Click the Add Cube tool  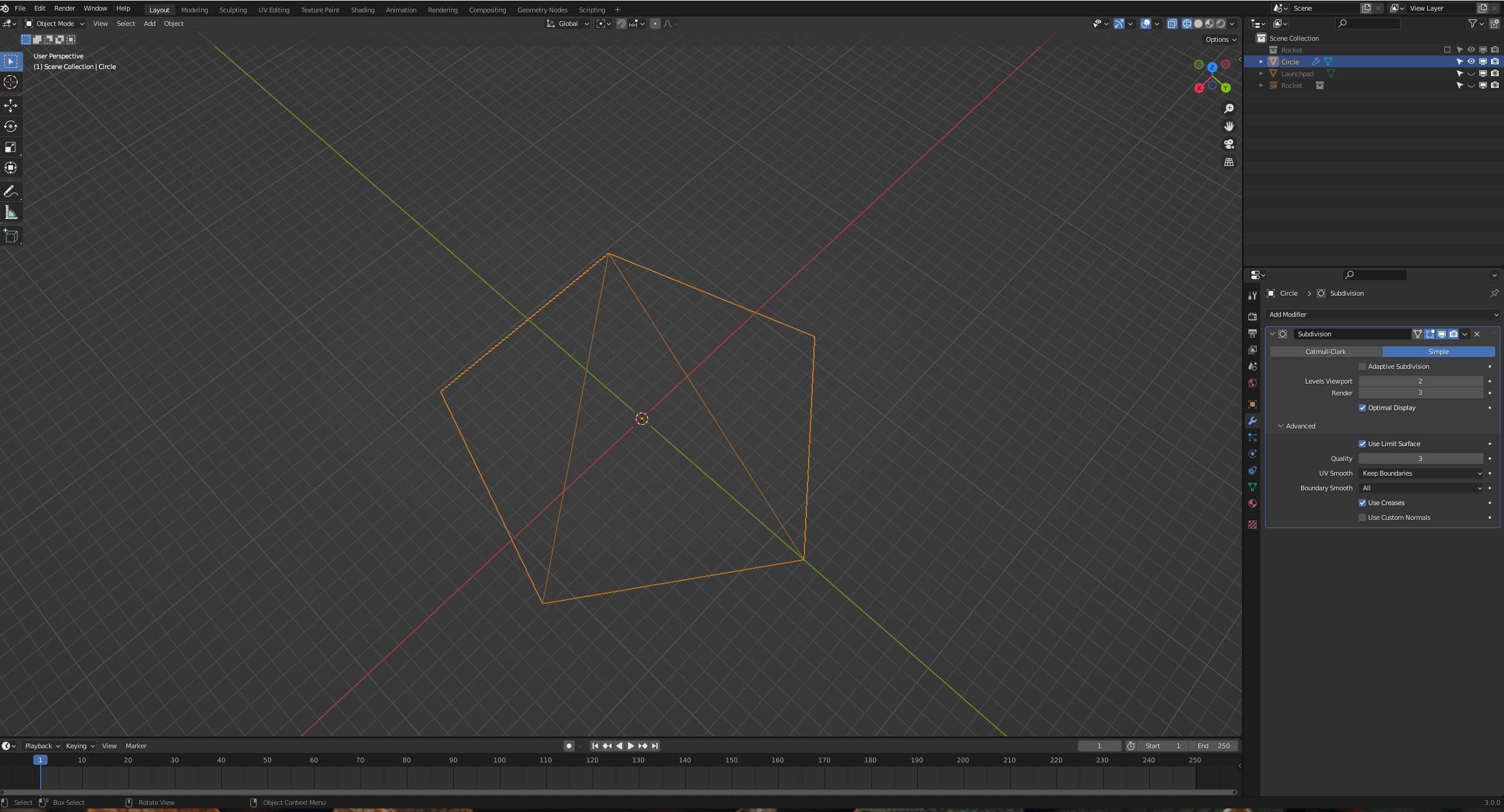(x=11, y=236)
